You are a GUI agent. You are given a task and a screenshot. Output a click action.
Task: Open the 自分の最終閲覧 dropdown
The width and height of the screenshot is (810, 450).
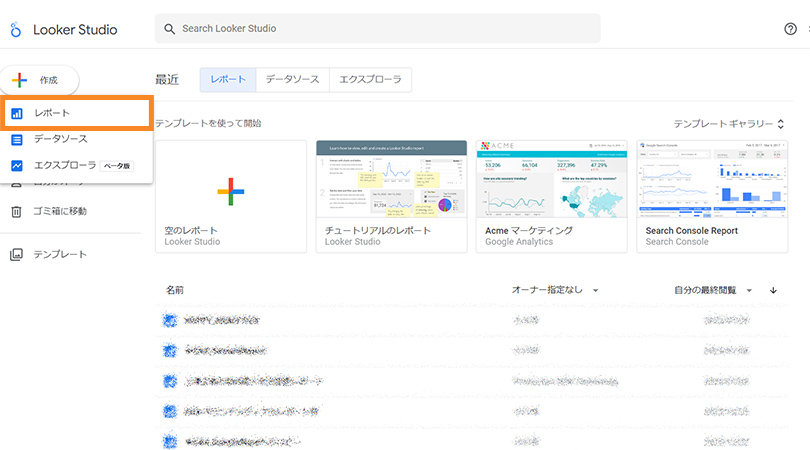tap(713, 290)
